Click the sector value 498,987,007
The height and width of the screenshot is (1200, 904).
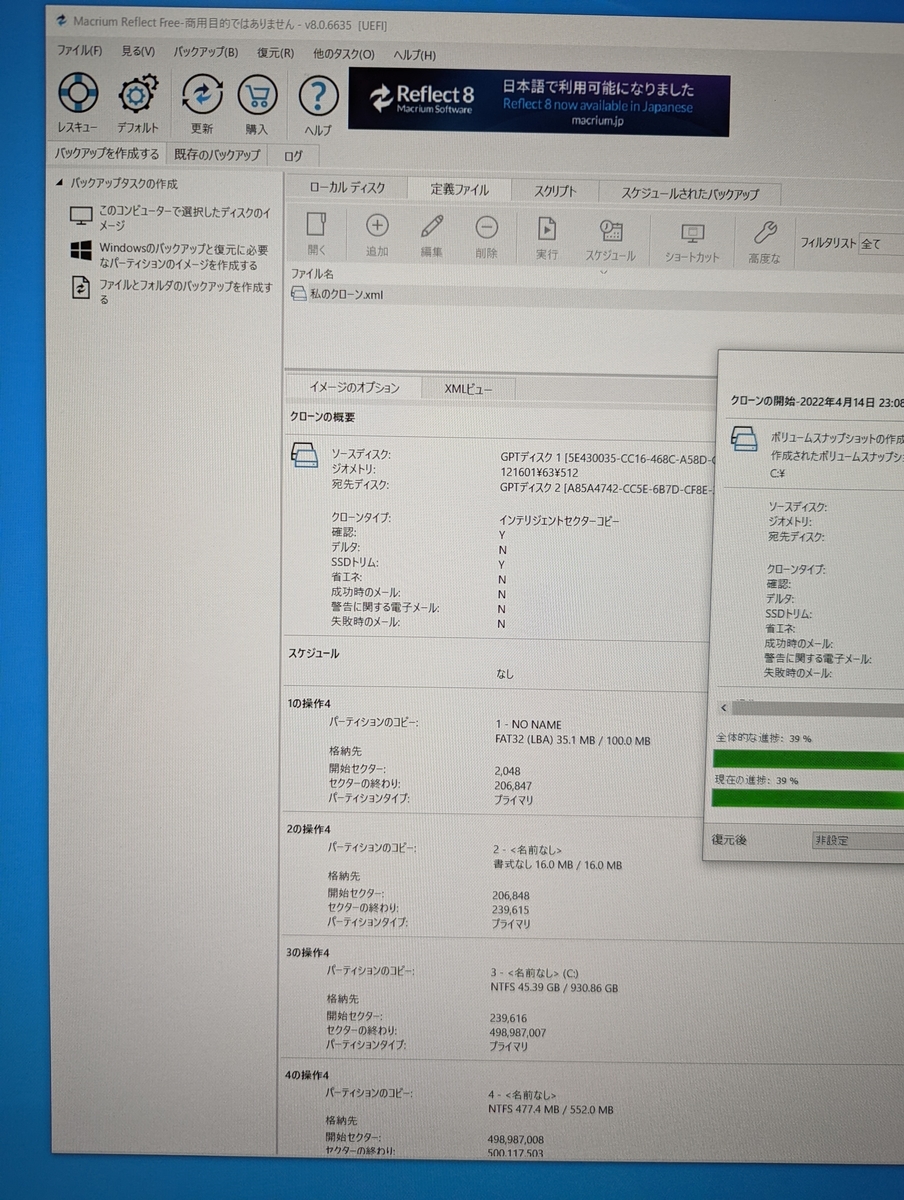520,1033
